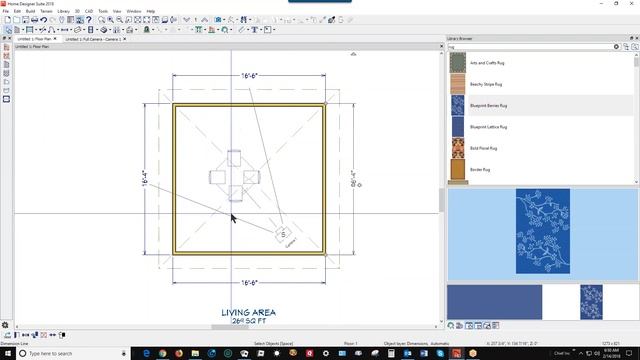Select Beachy Stripe Rug item

[x=541, y=84]
